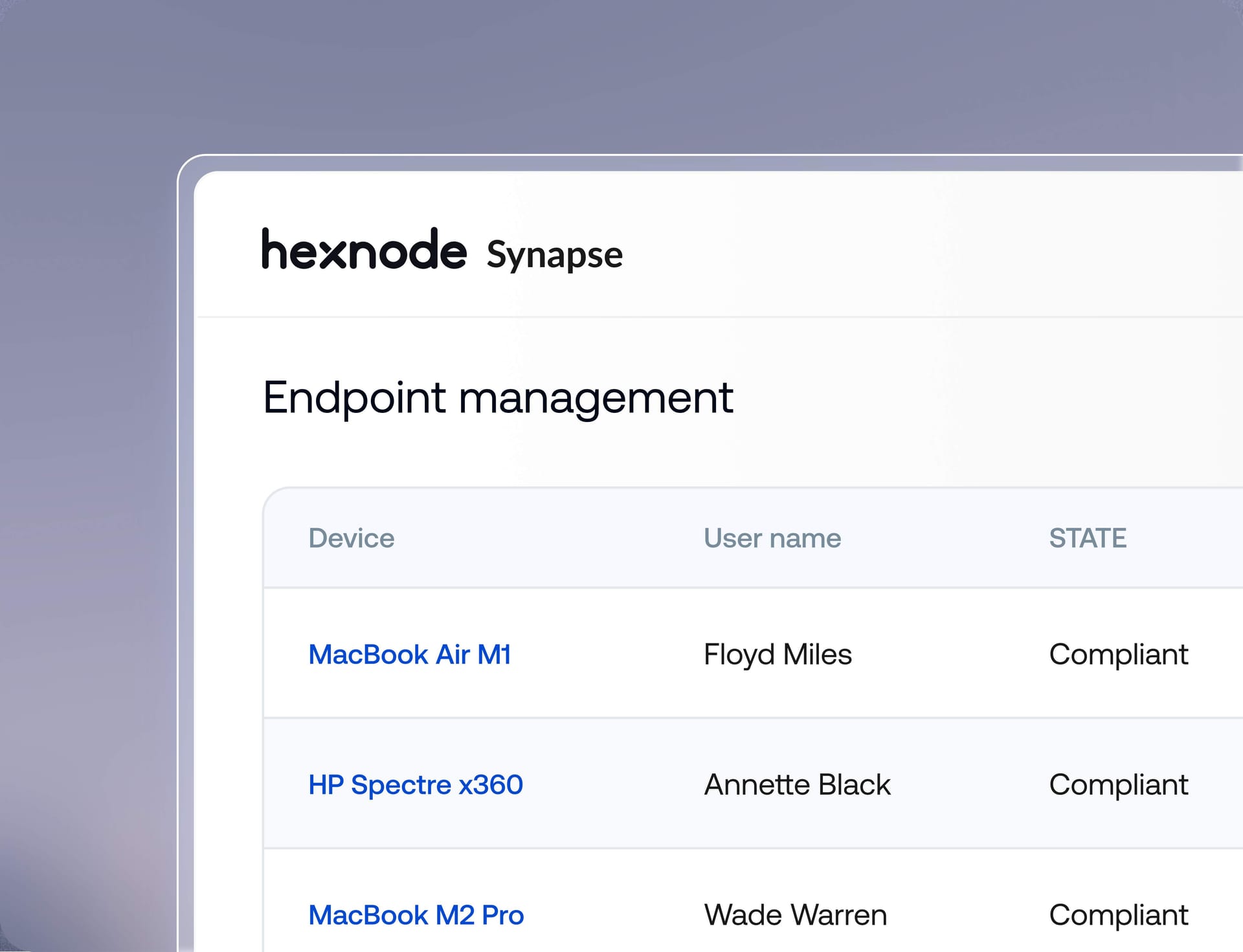Open the MacBook M2 Pro device link
Screen dimensions: 1243x952
pyautogui.click(x=416, y=914)
